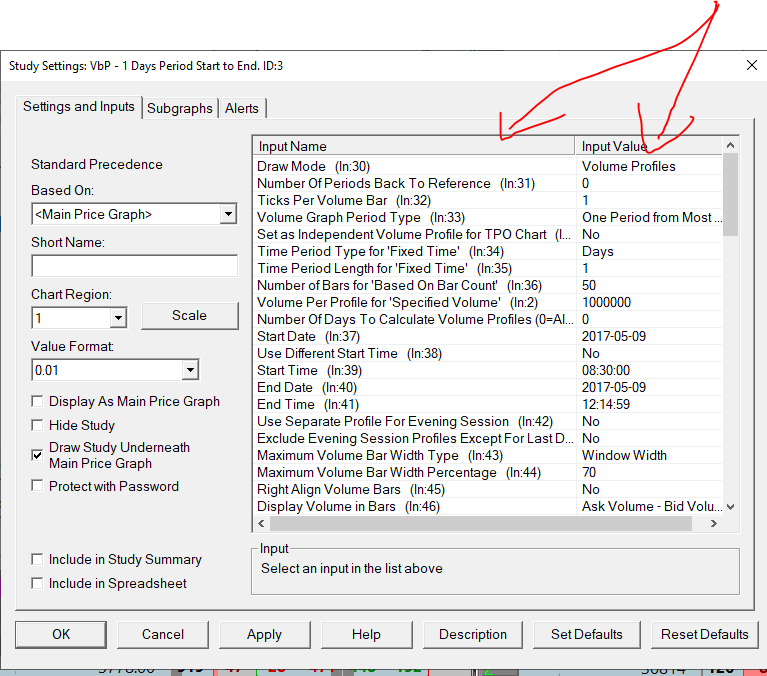Select Display Volume in Bars (In:46) row
The width and height of the screenshot is (767, 676).
tap(488, 506)
